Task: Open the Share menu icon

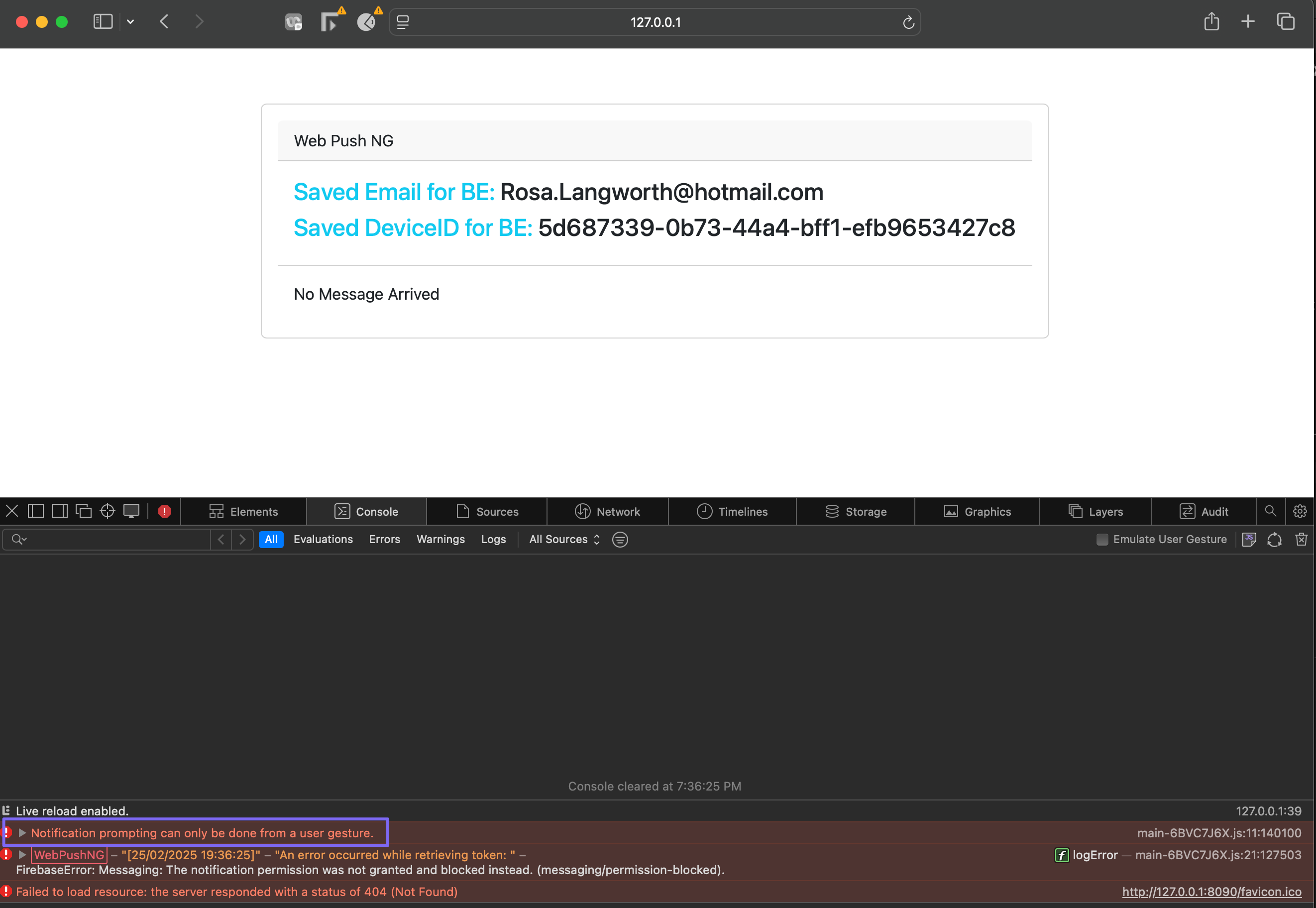Action: point(1211,21)
